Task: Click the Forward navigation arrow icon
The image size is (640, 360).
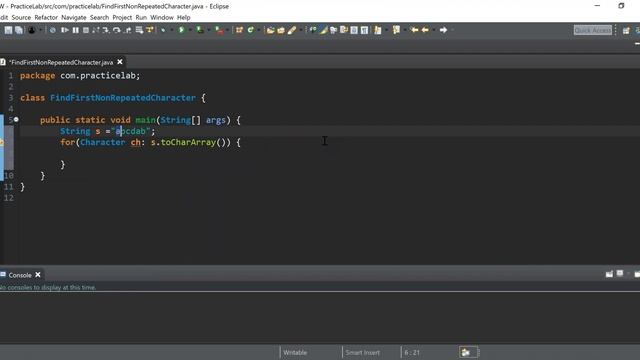Action: pyautogui.click(x=443, y=30)
